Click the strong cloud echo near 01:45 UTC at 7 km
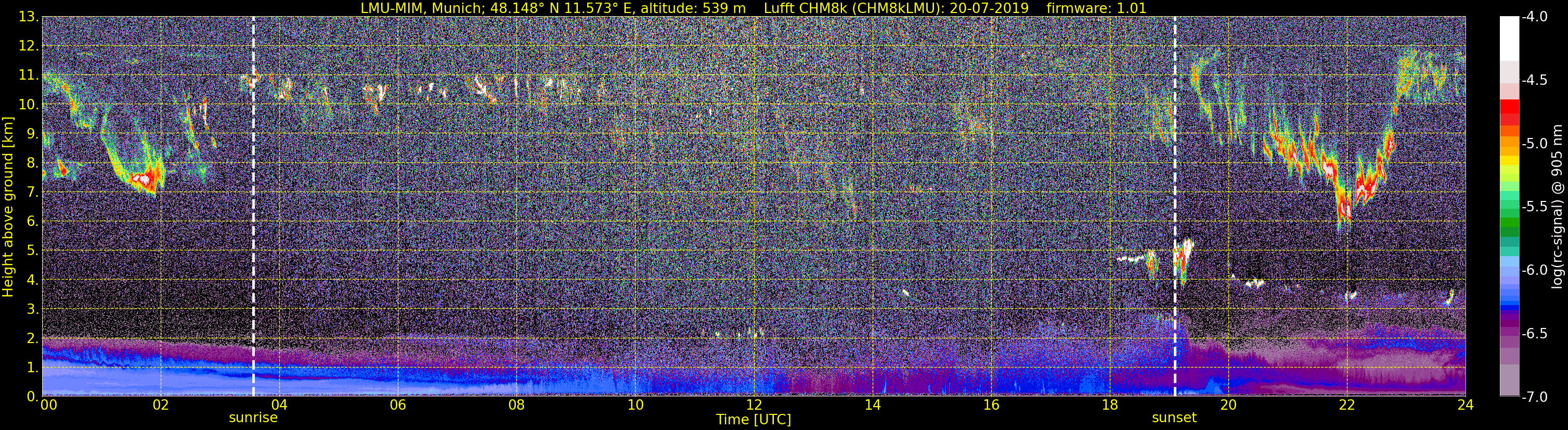This screenshot has width=1568, height=430. click(x=144, y=180)
